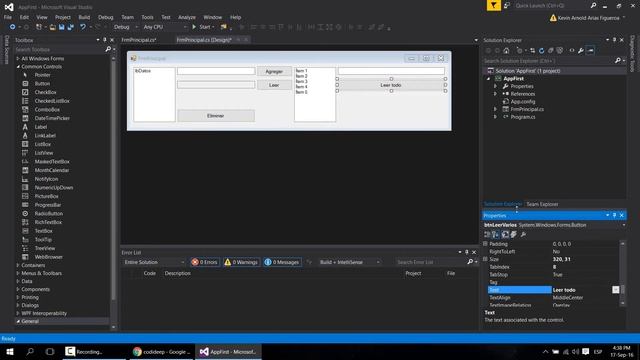Select the DateTimePicker control
This screenshot has width=640, height=360.
tap(52, 118)
